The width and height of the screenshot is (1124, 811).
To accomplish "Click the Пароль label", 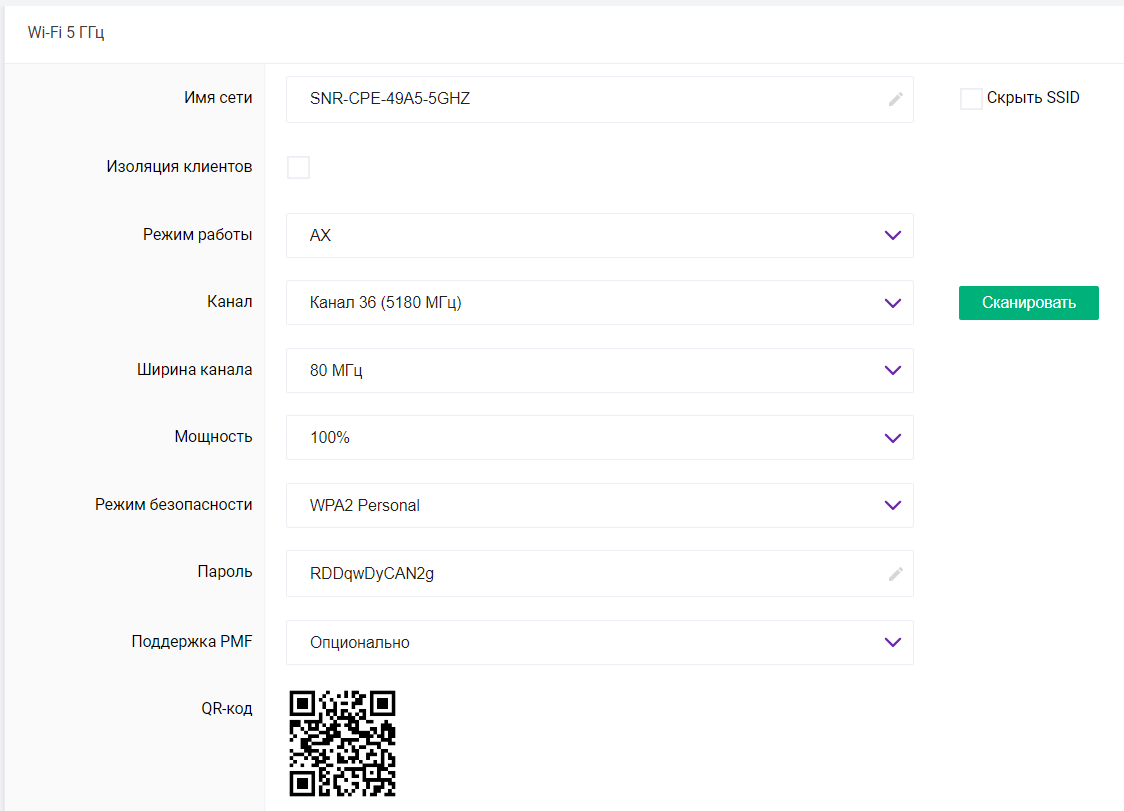I will tap(224, 572).
